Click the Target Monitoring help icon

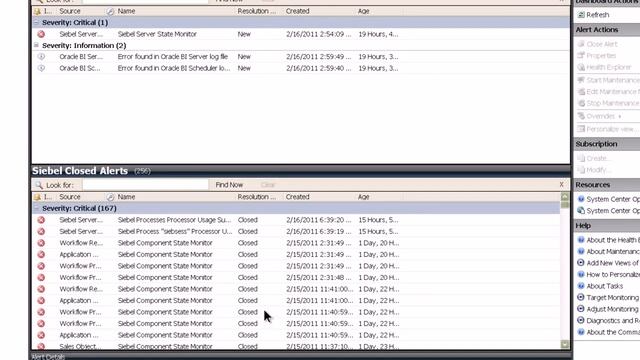coord(581,298)
